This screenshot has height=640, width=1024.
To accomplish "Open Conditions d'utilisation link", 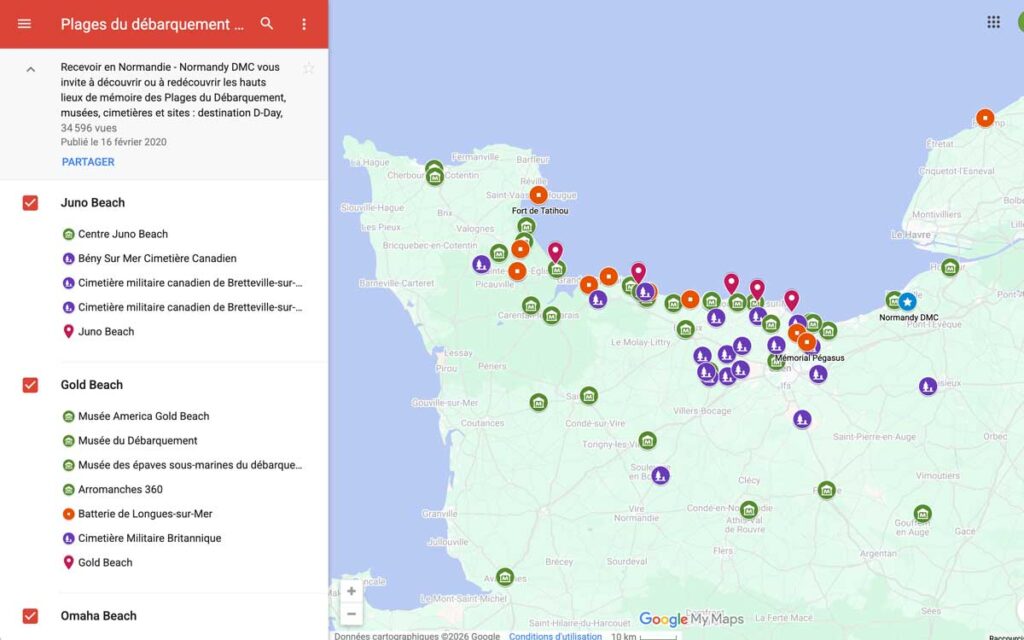I will 555,635.
